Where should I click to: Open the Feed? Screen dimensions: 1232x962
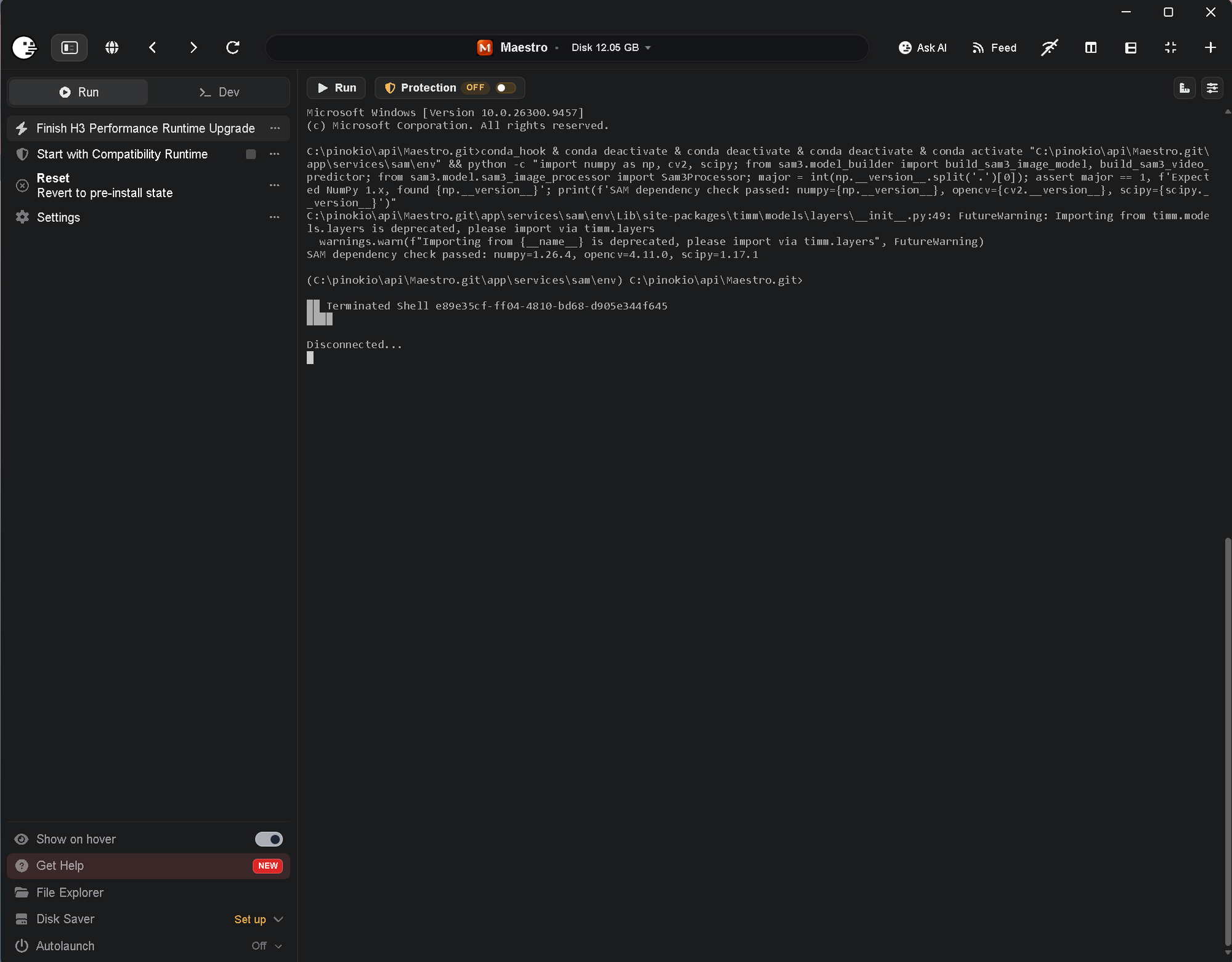pyautogui.click(x=994, y=47)
